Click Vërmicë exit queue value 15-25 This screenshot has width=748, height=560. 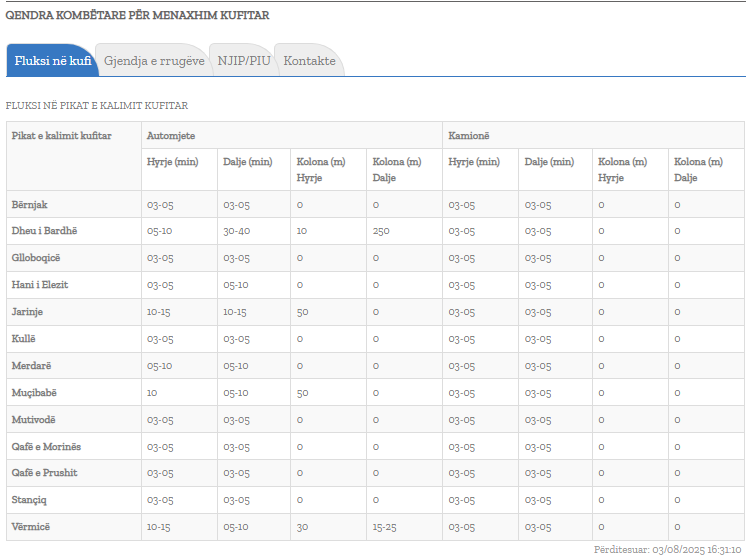(384, 528)
